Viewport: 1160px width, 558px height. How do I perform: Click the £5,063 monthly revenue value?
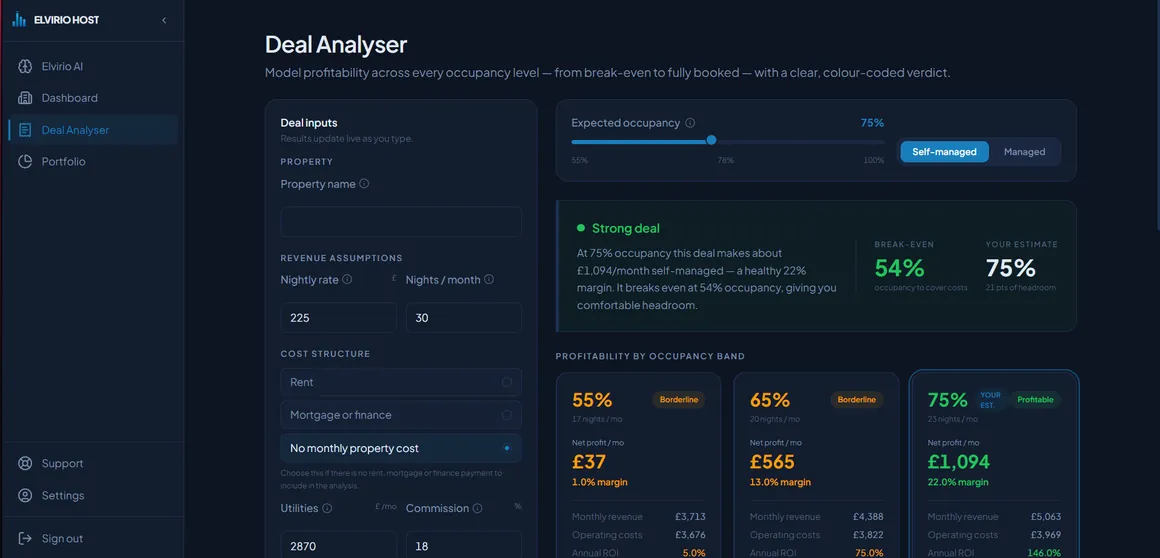click(x=1045, y=517)
